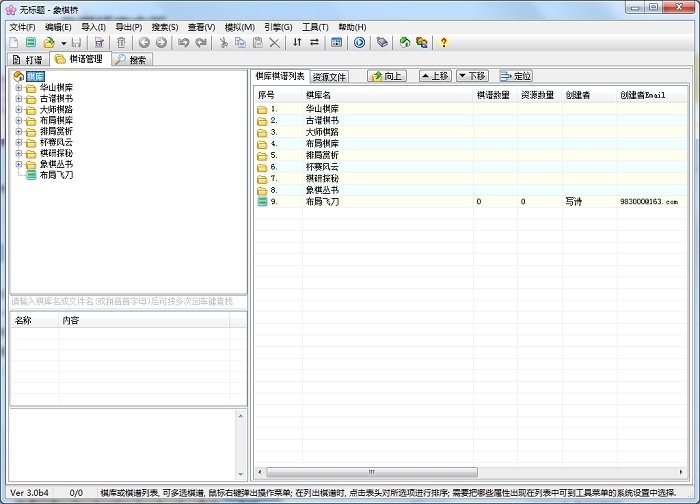Expand the 大师棋路 tree node
The image size is (700, 504).
pos(19,110)
